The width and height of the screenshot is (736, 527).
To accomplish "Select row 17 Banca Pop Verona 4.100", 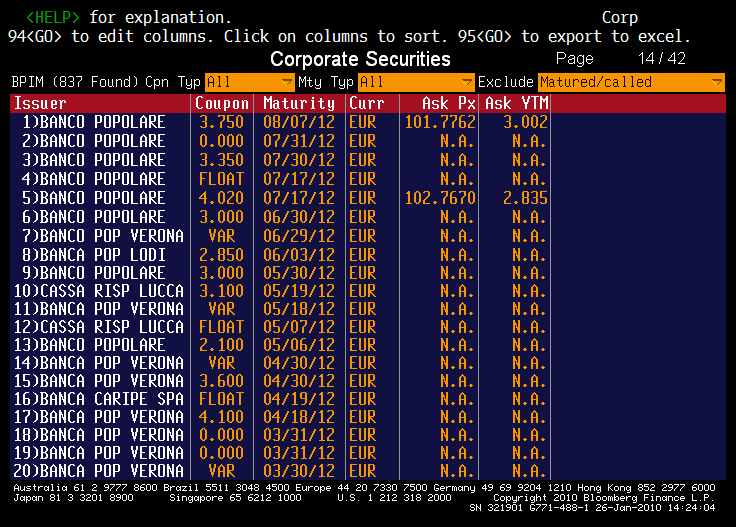I will (x=100, y=416).
